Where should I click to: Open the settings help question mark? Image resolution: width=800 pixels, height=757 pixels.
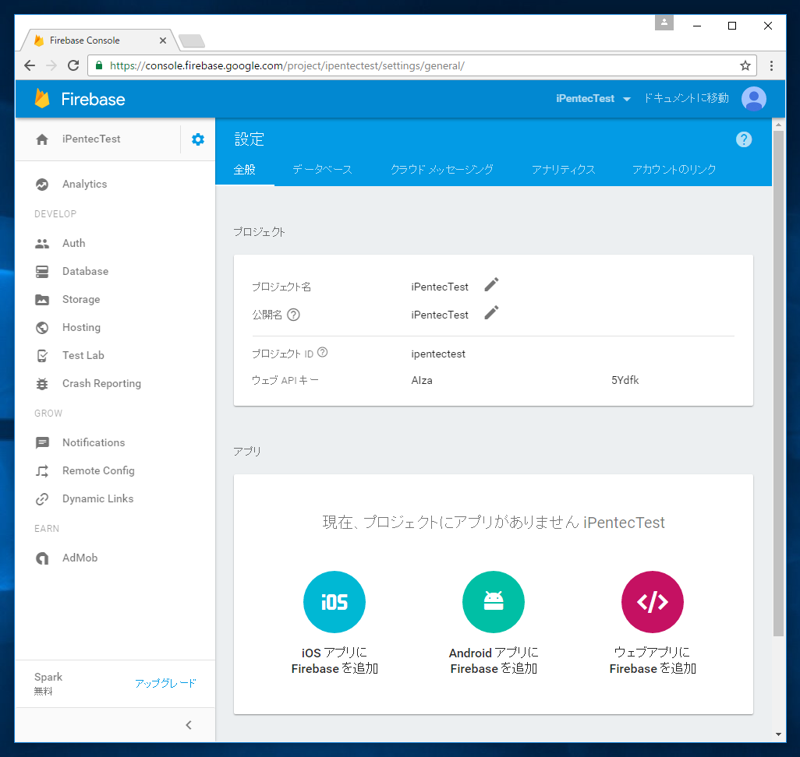tap(744, 139)
